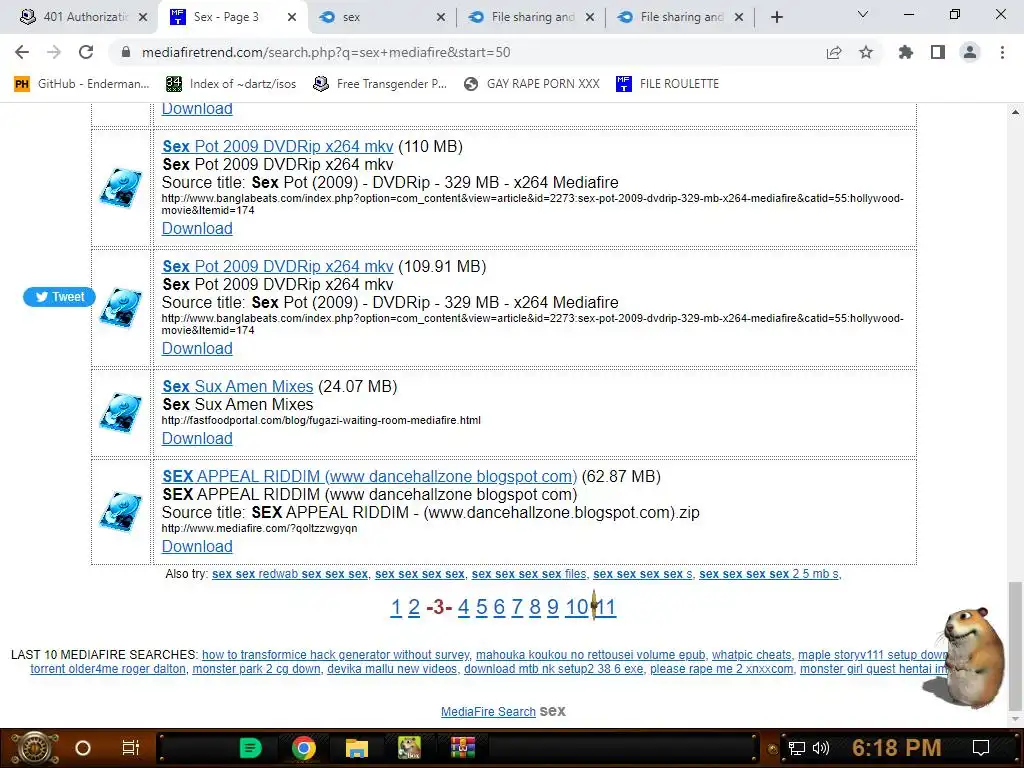Go to results page 7
Viewport: 1024px width, 768px height.
517,607
